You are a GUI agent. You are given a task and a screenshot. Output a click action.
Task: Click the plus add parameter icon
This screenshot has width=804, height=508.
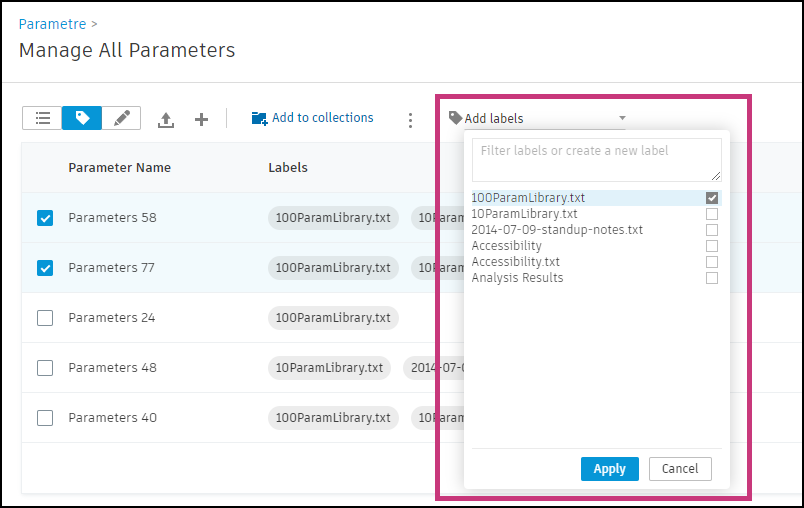201,119
